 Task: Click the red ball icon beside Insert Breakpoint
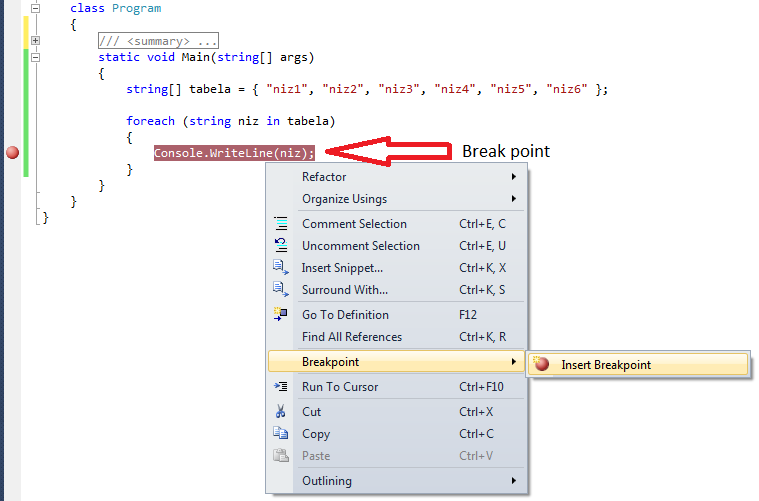pos(542,365)
